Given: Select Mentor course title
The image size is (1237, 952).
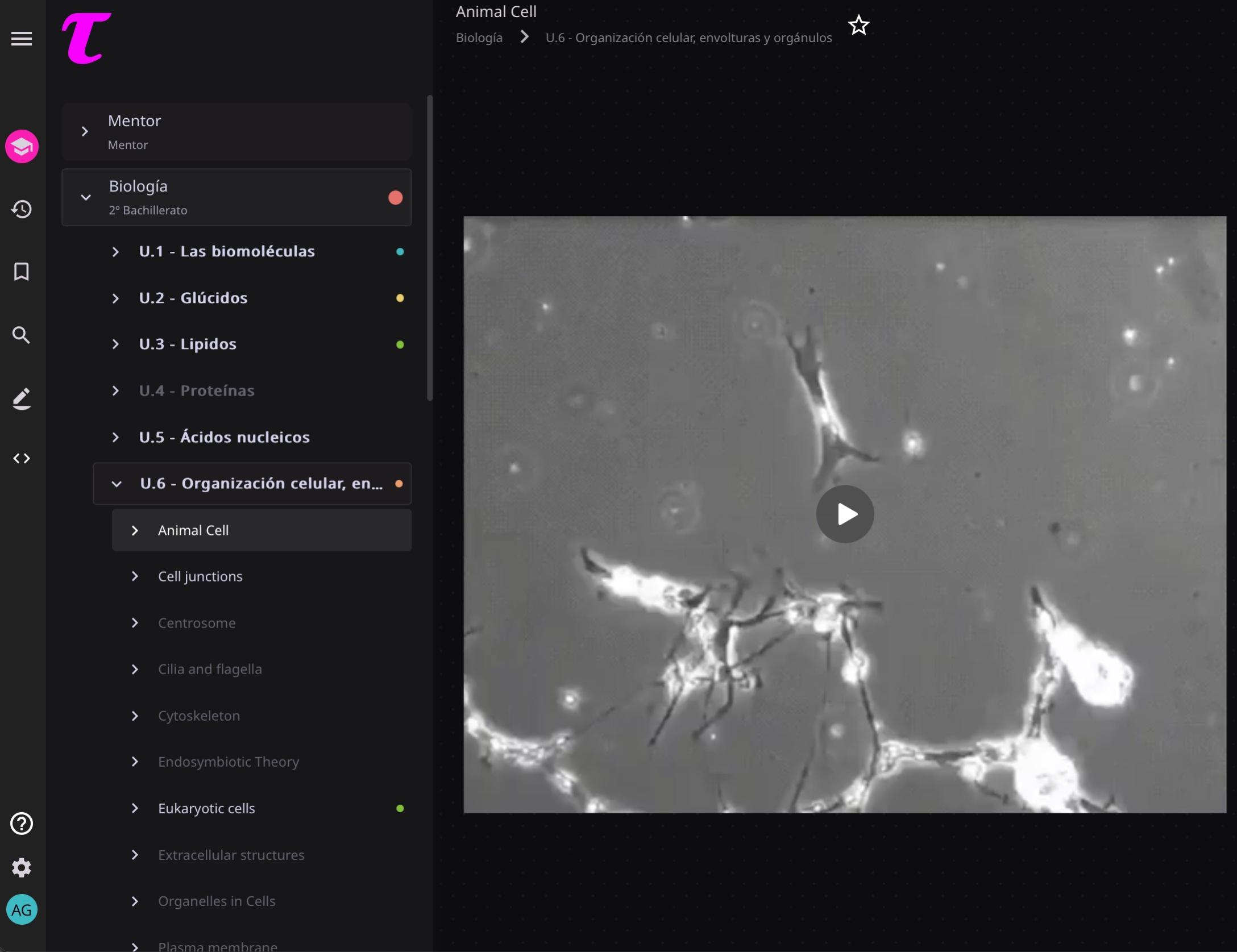Looking at the screenshot, I should click(134, 121).
